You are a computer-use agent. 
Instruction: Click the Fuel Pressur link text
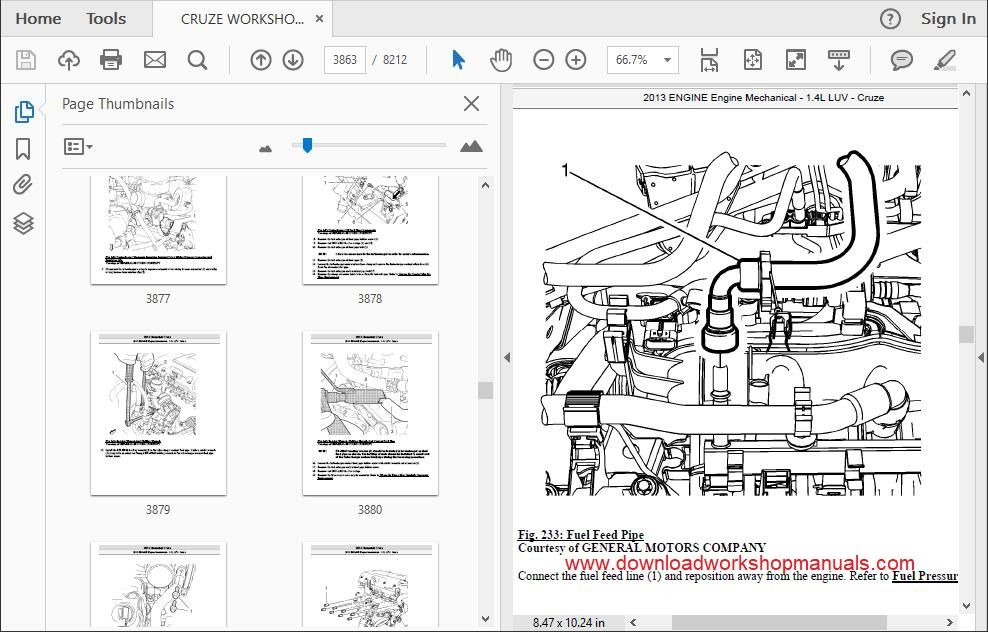click(925, 576)
